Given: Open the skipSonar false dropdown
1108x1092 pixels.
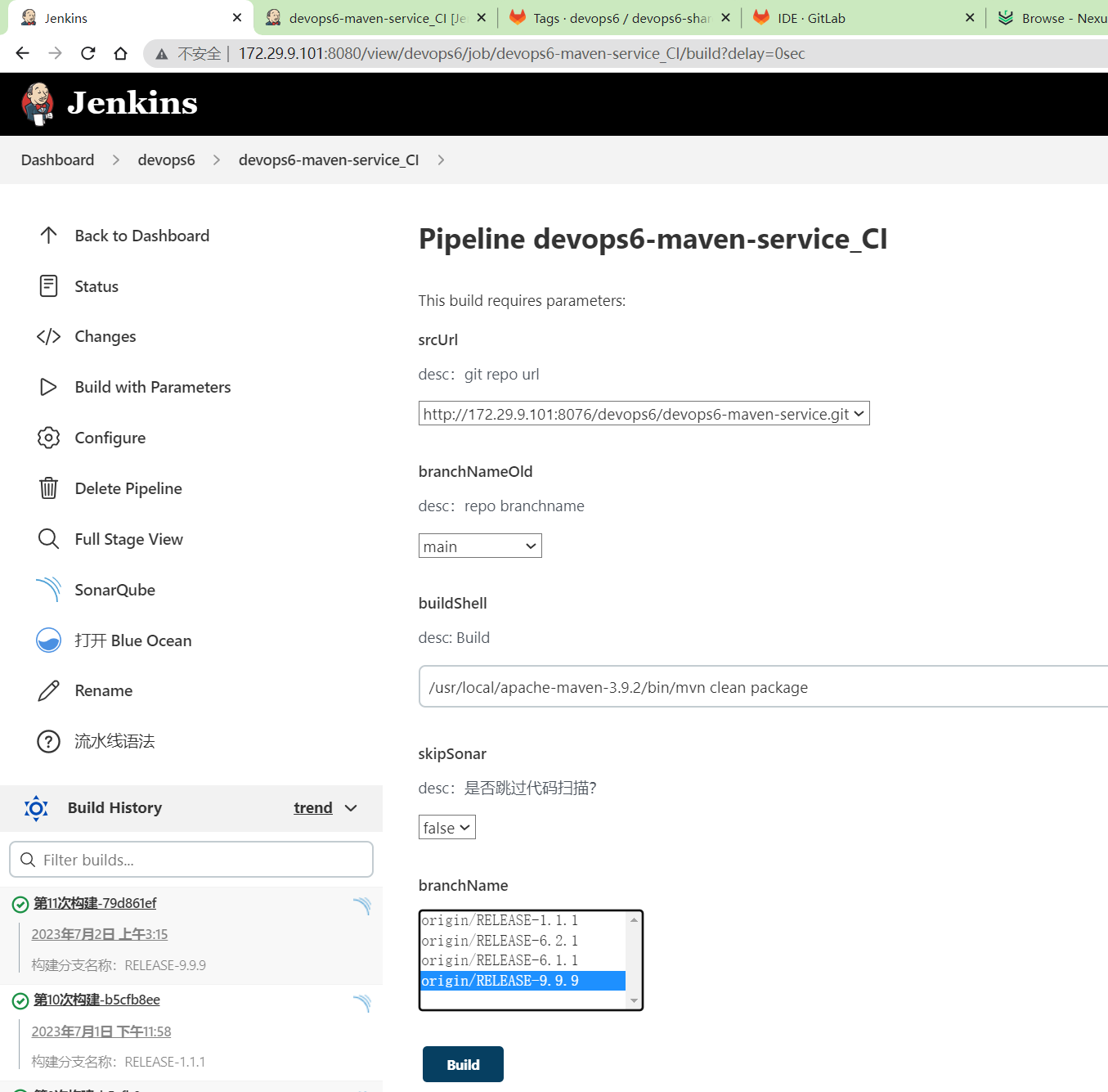Looking at the screenshot, I should click(446, 827).
